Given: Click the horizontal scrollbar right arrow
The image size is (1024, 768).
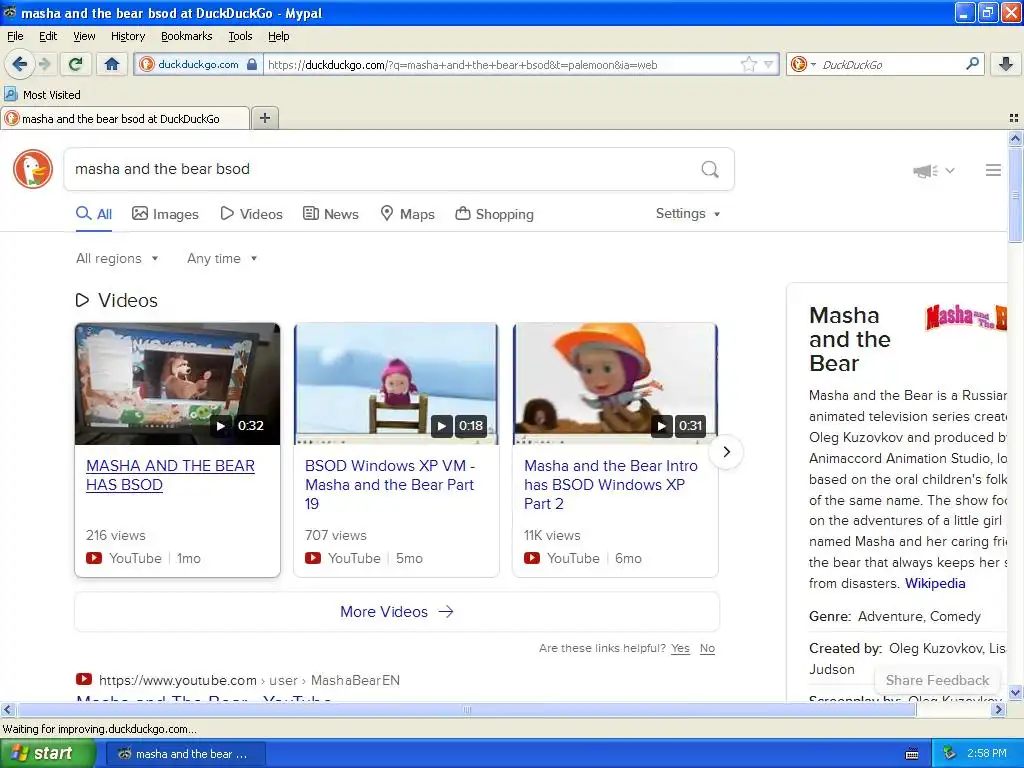Looking at the screenshot, I should [998, 709].
